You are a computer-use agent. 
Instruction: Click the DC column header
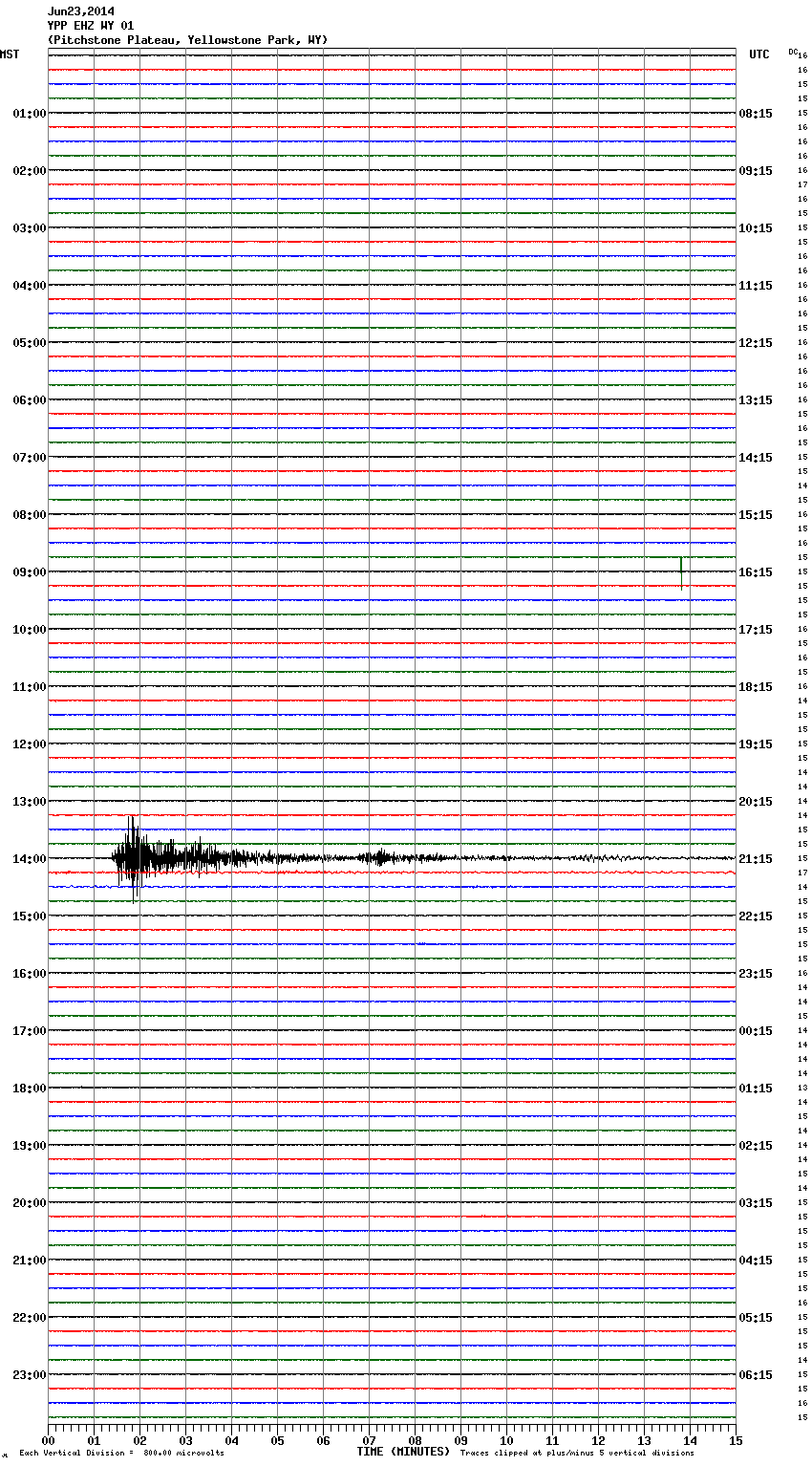coord(793,51)
